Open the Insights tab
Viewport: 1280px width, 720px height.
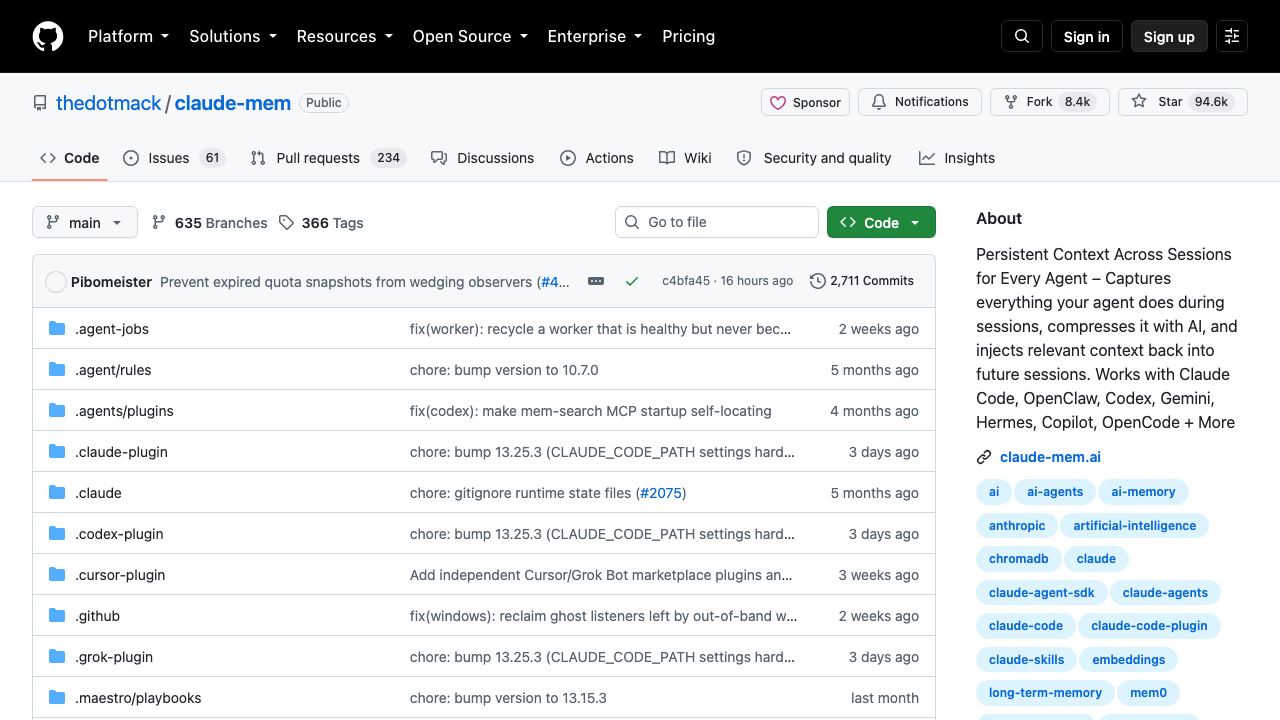[957, 158]
